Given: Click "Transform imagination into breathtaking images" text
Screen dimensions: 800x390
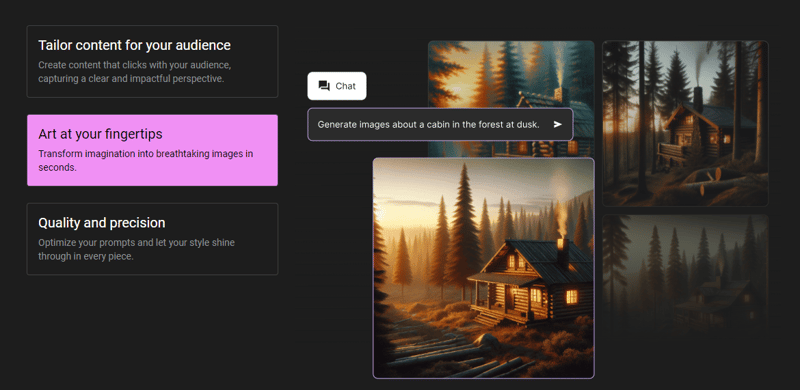Looking at the screenshot, I should 146,160.
